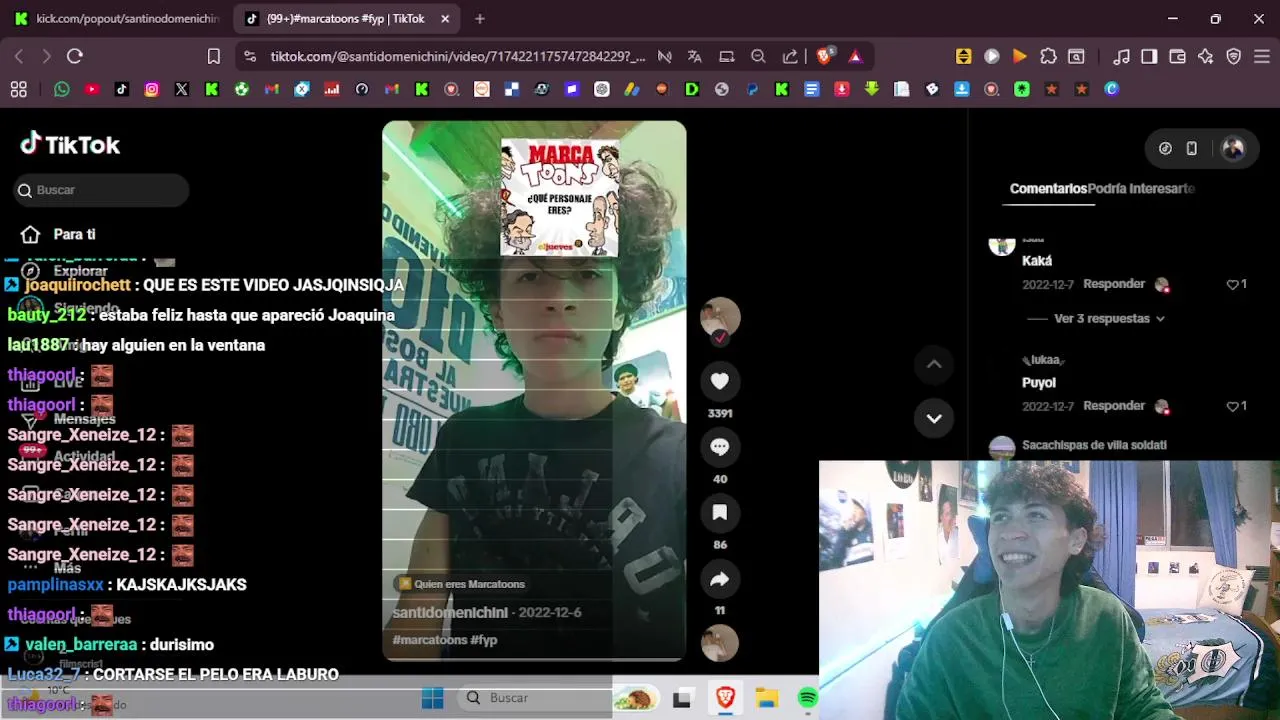Screen dimensions: 1280x720
Task: Open File Explorer from the taskbar
Action: click(767, 697)
